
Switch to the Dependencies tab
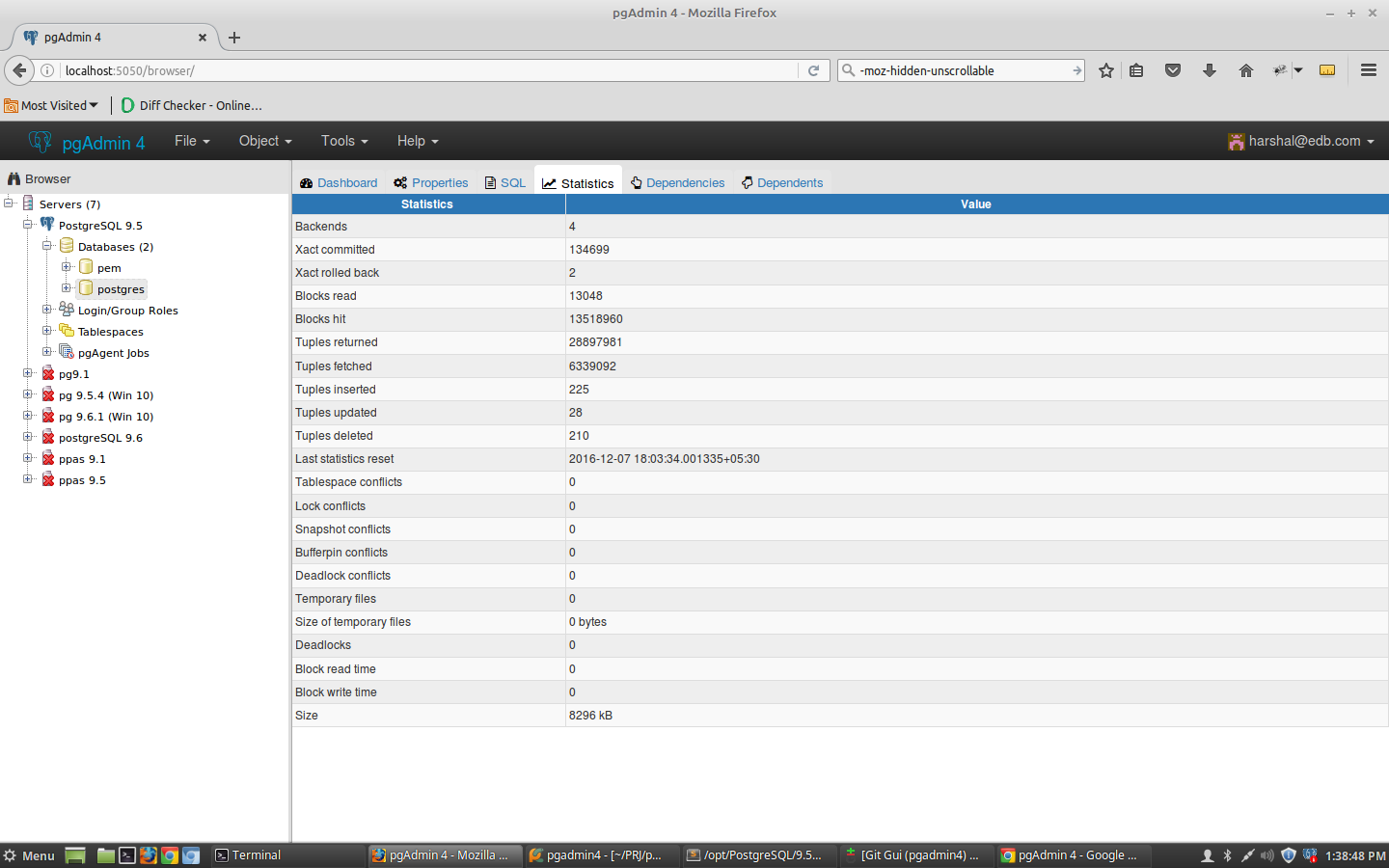point(677,183)
